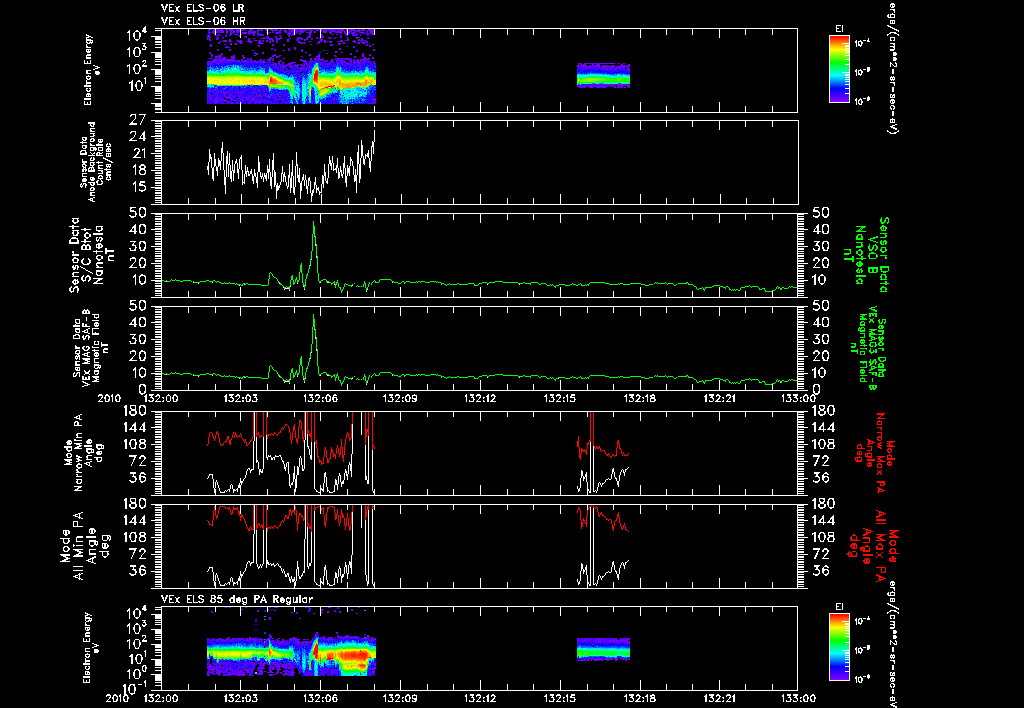This screenshot has height=708, width=1024.
Task: Click the left '36' tick of the All Min PA panel
Action: 138,571
